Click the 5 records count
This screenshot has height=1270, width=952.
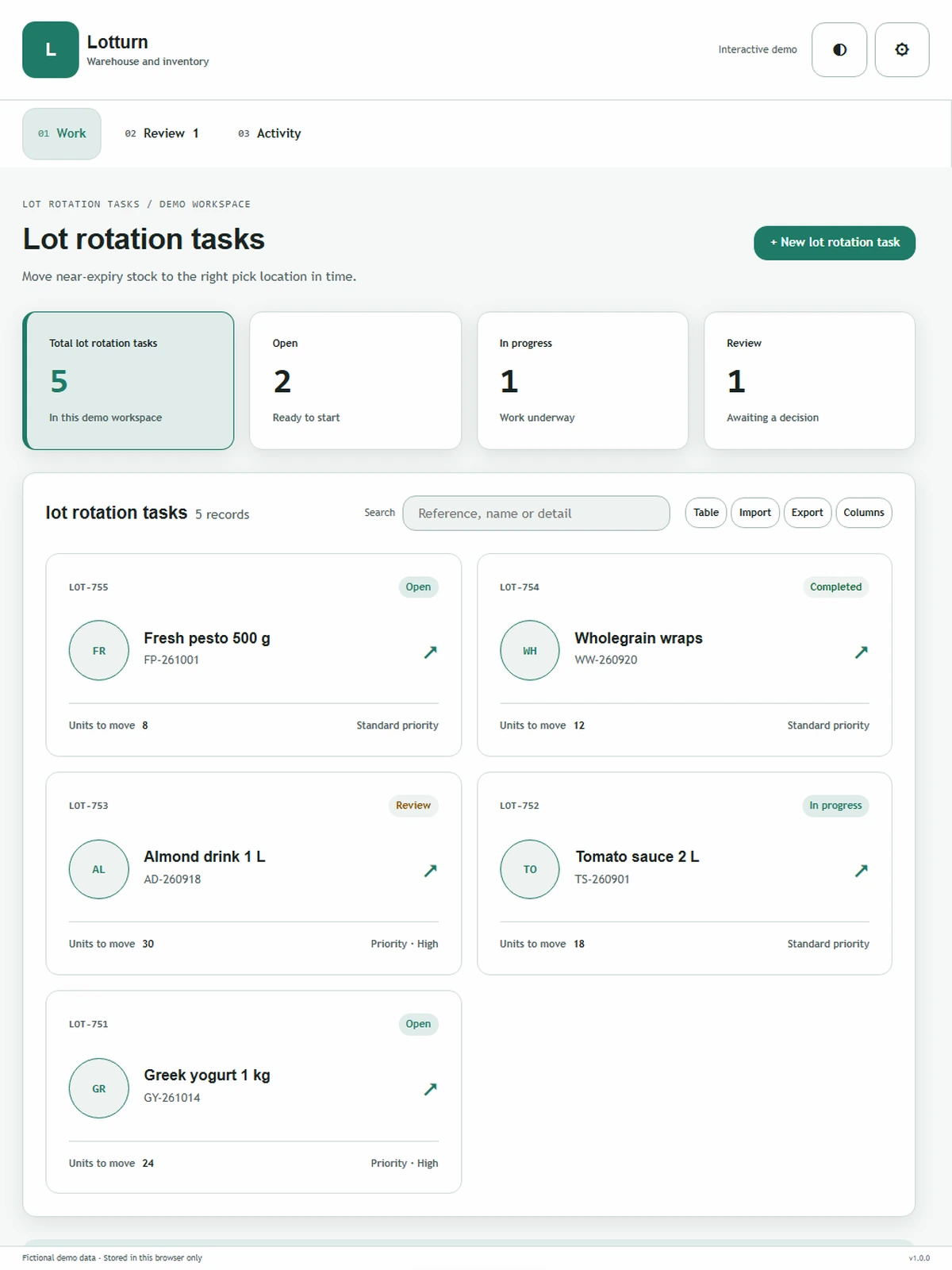tap(222, 514)
